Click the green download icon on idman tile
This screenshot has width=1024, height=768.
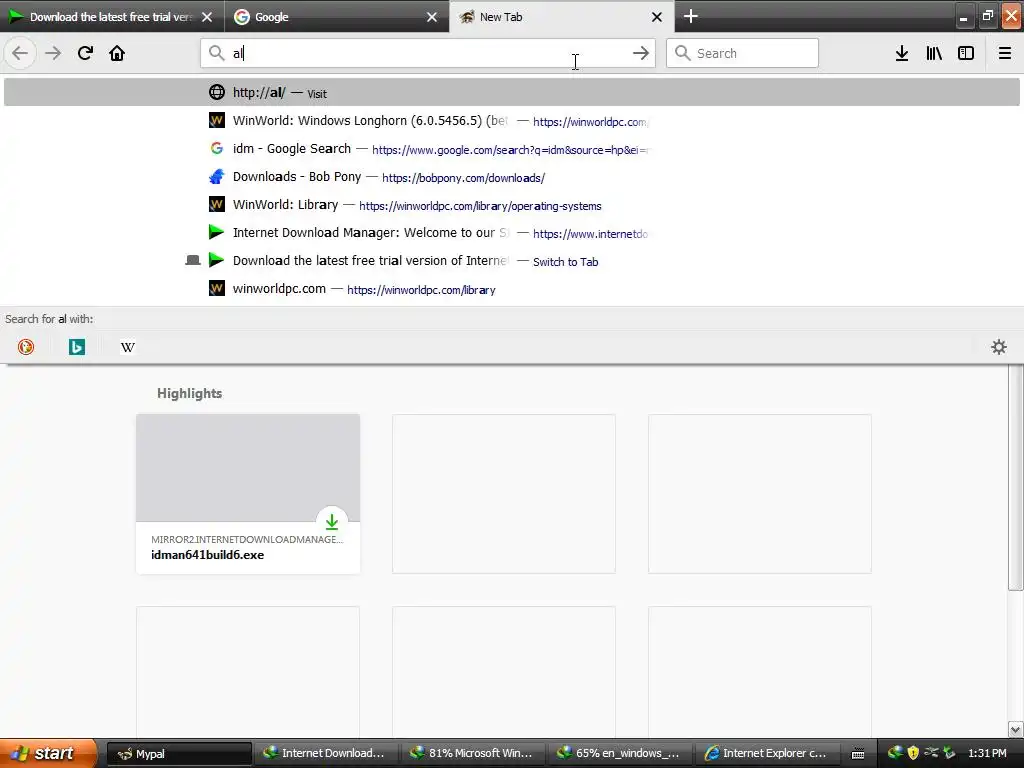(332, 522)
